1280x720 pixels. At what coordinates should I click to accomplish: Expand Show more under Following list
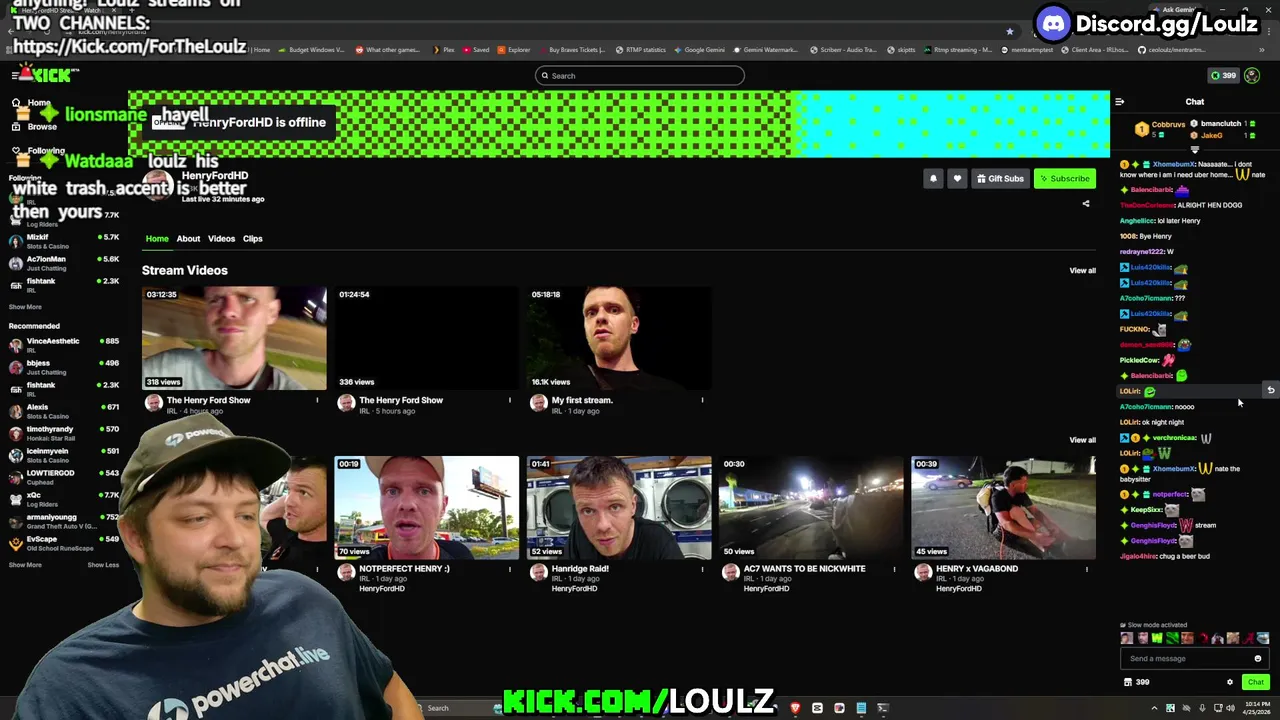[x=25, y=307]
